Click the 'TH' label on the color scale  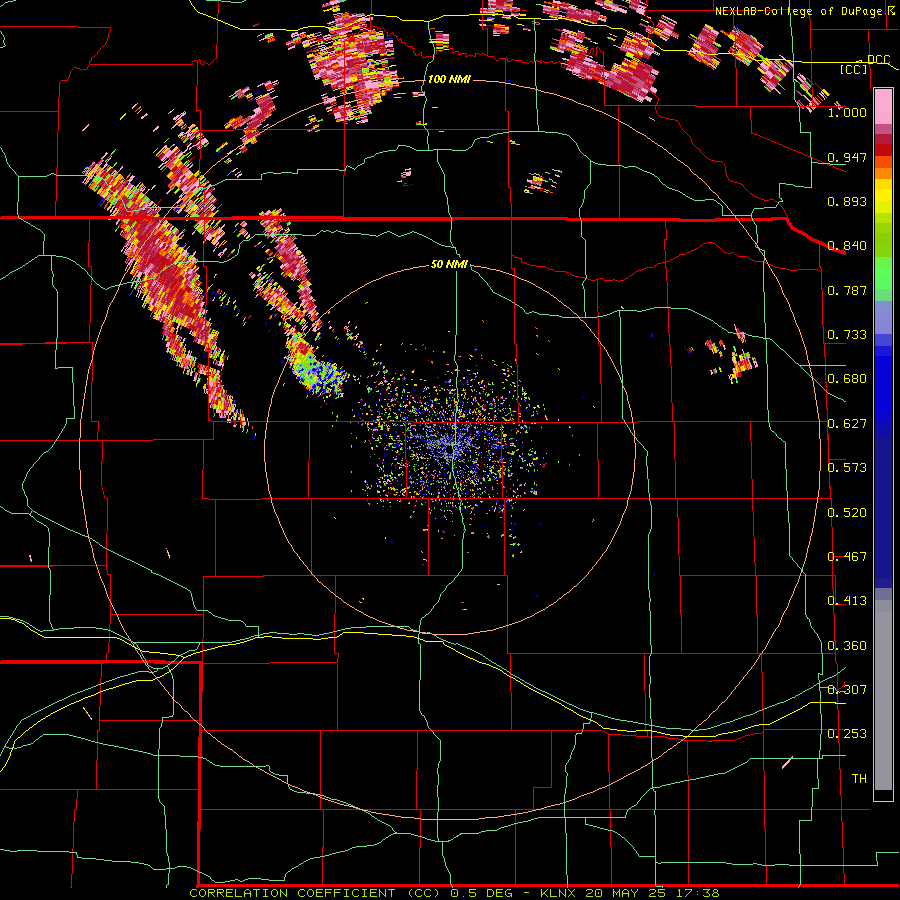[859, 779]
